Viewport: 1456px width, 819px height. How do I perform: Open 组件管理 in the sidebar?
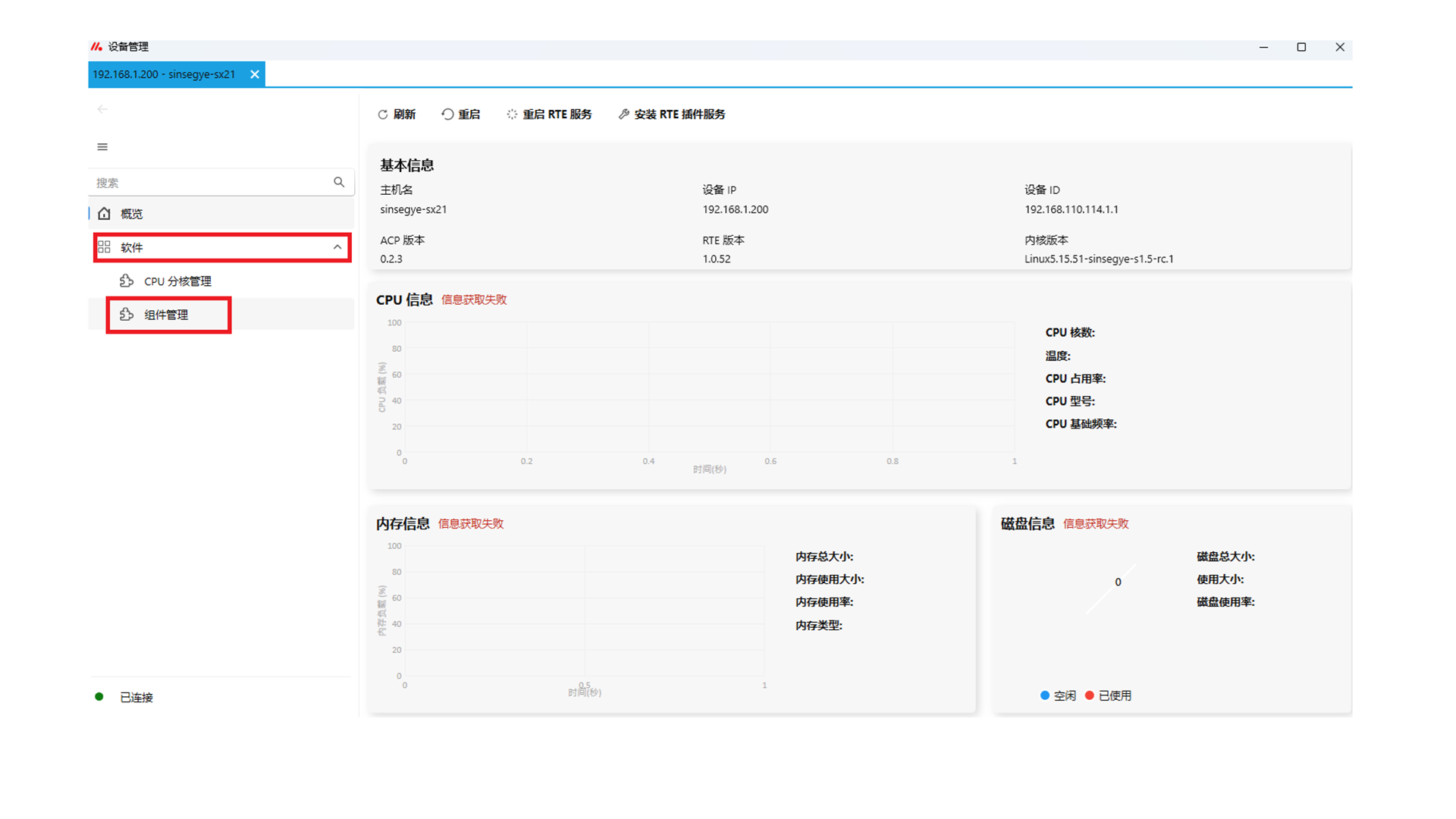coord(167,315)
